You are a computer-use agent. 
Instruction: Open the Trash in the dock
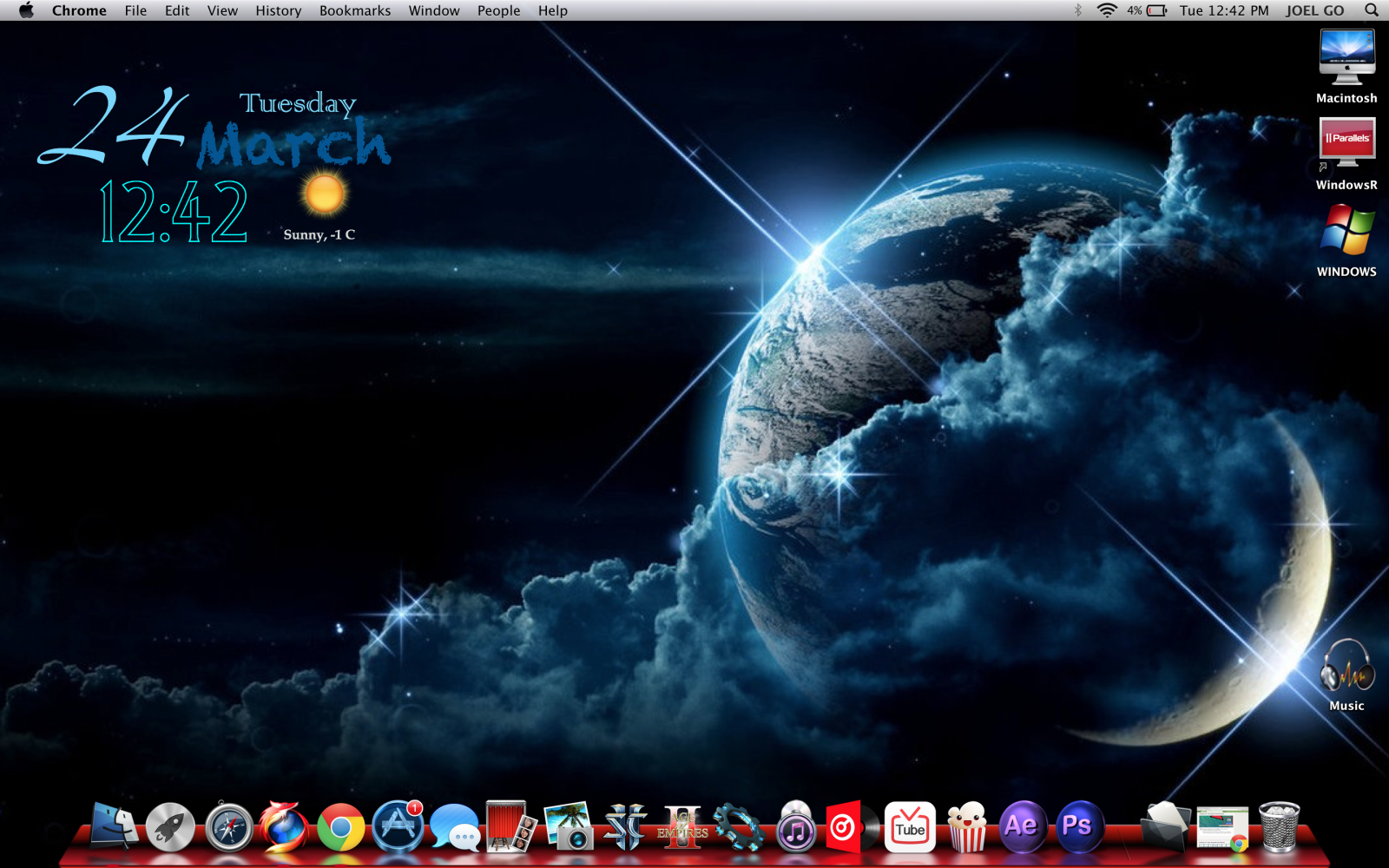1279,826
